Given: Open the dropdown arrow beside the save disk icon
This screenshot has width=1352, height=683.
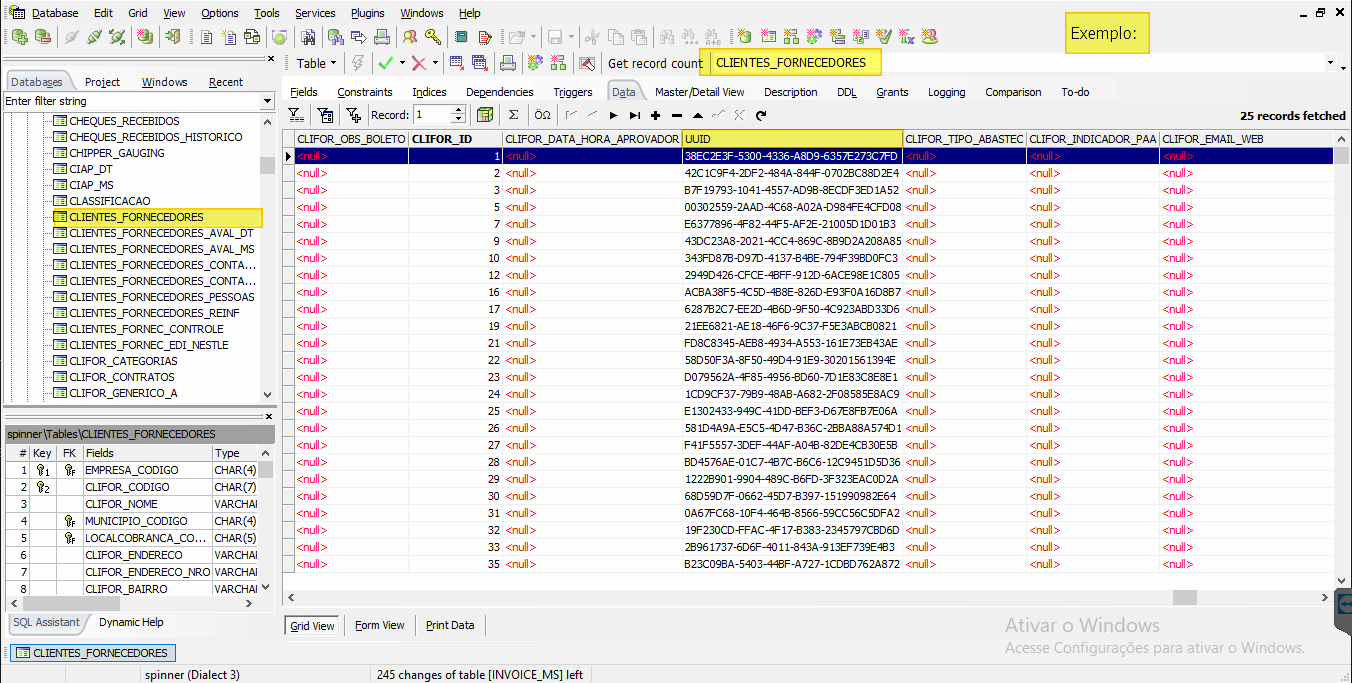Looking at the screenshot, I should click(571, 37).
